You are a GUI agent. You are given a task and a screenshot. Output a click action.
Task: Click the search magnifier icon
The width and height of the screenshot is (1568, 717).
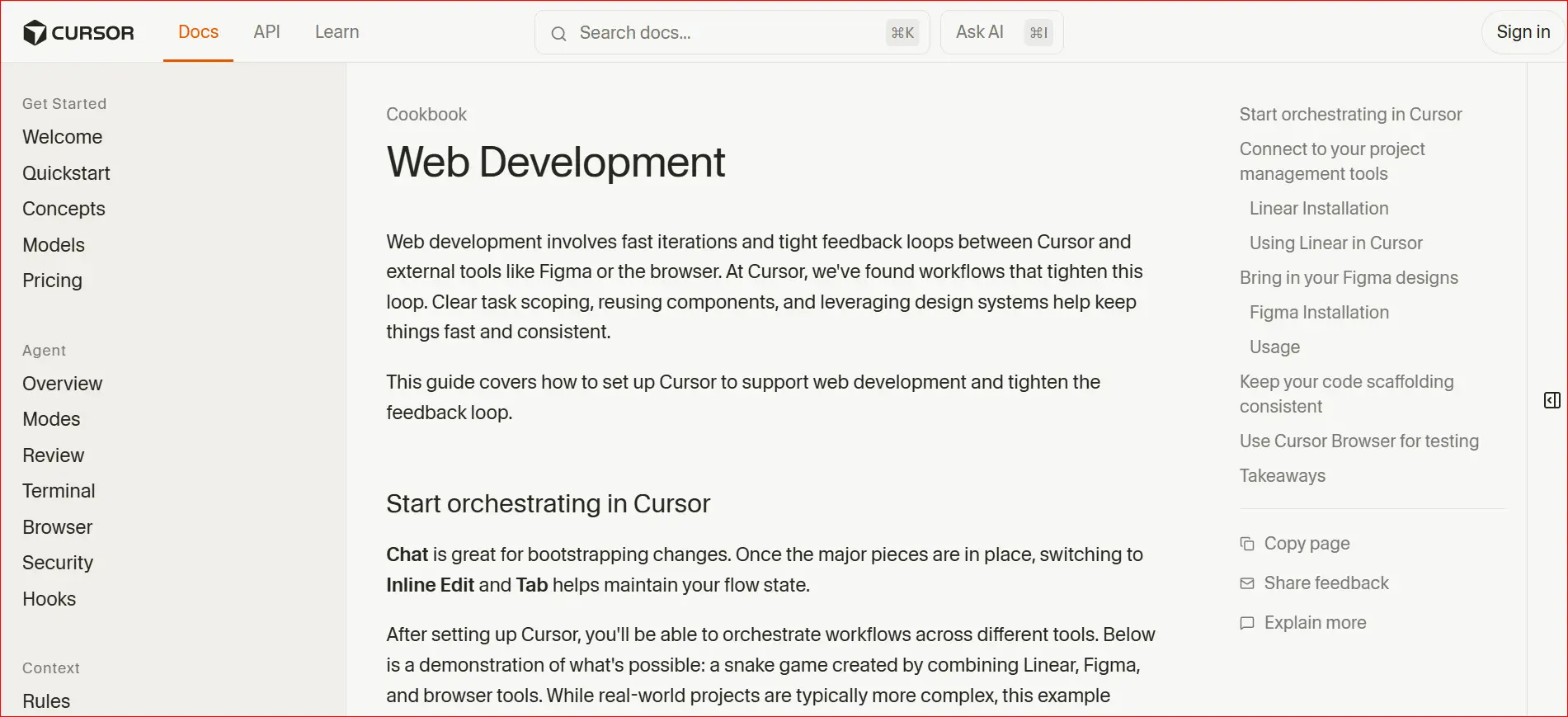click(558, 34)
